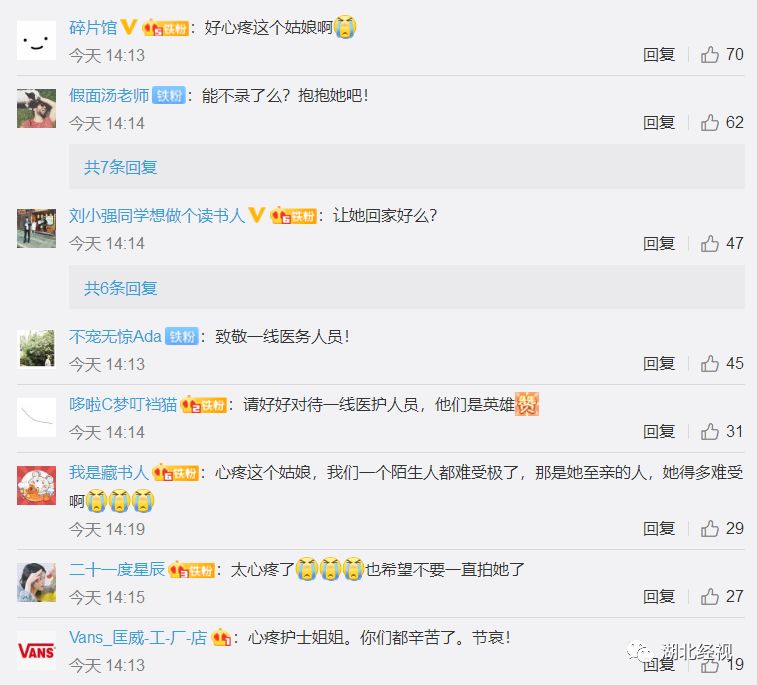The image size is (757, 685).
Task: Like 假面汤老师's comment with 62 likes
Action: pos(710,123)
